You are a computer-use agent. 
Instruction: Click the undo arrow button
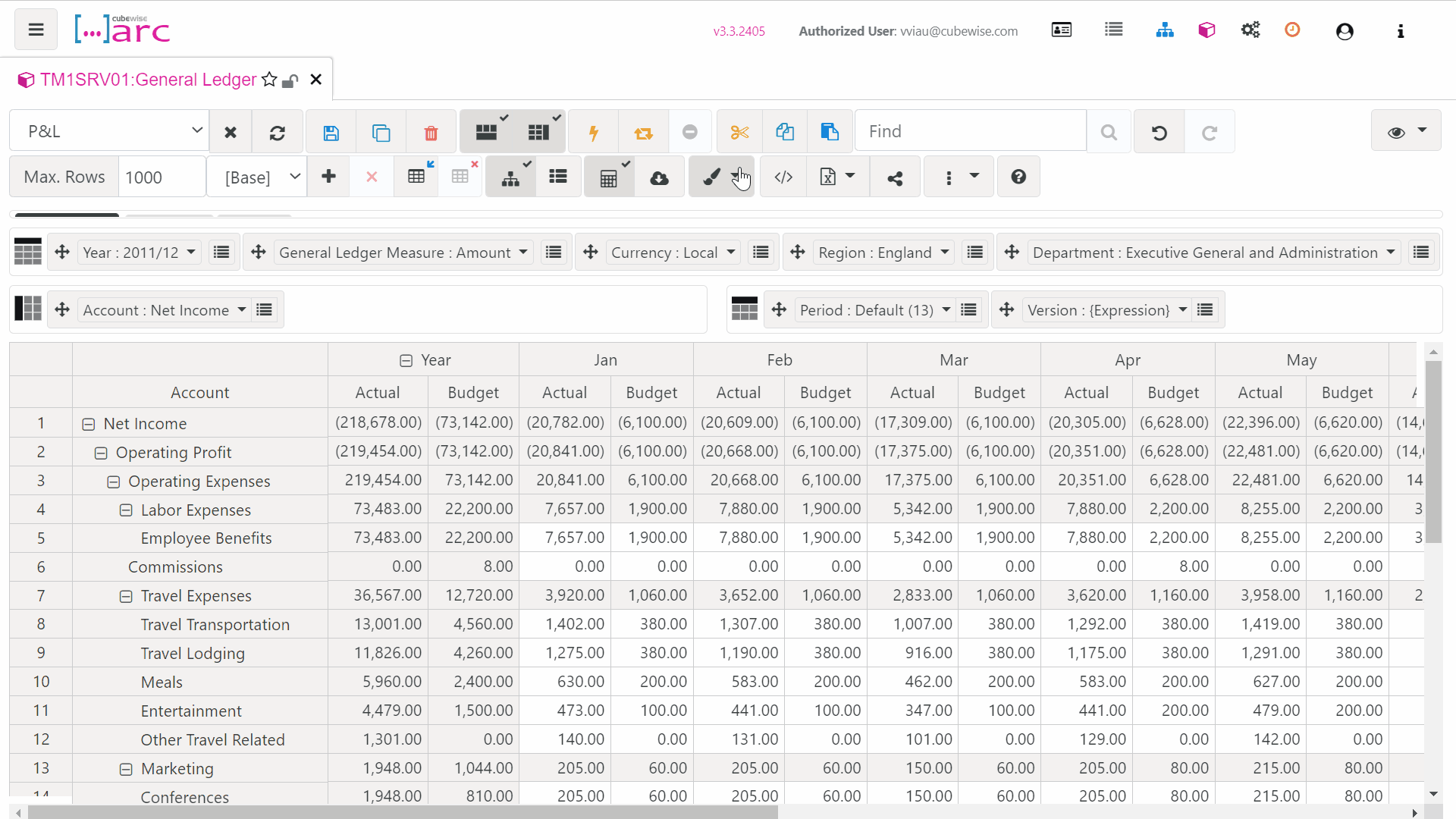click(x=1159, y=133)
